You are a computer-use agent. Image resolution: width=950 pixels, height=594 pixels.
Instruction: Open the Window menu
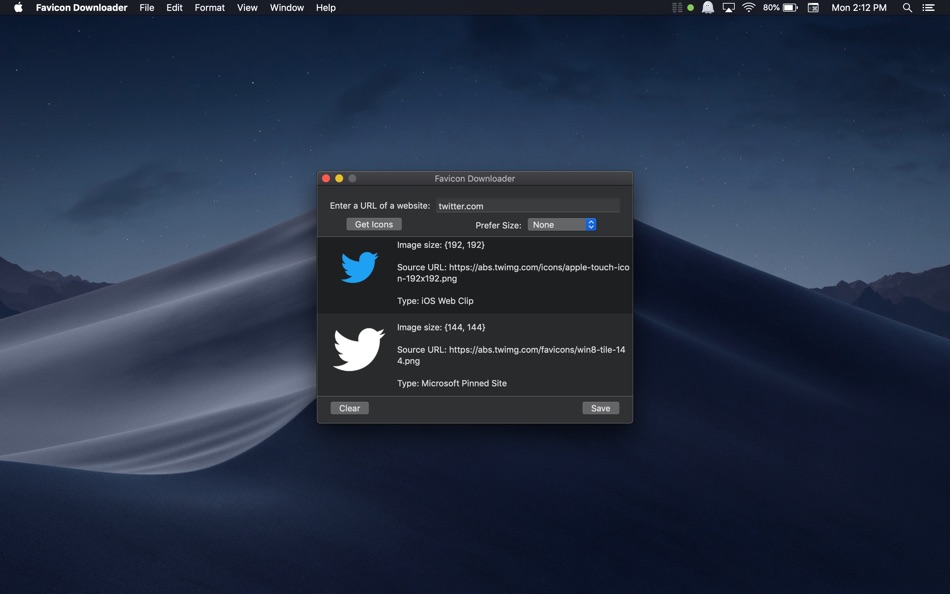click(x=287, y=7)
